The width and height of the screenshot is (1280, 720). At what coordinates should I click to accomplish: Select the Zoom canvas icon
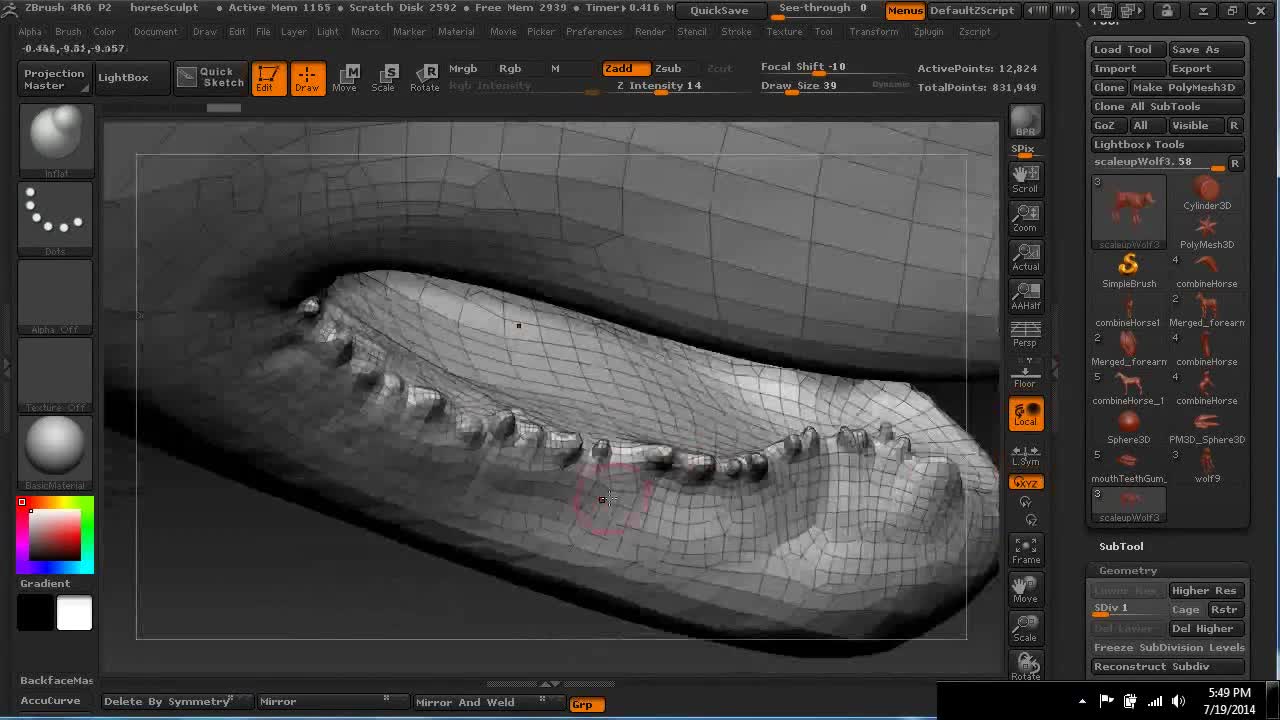[x=1025, y=218]
